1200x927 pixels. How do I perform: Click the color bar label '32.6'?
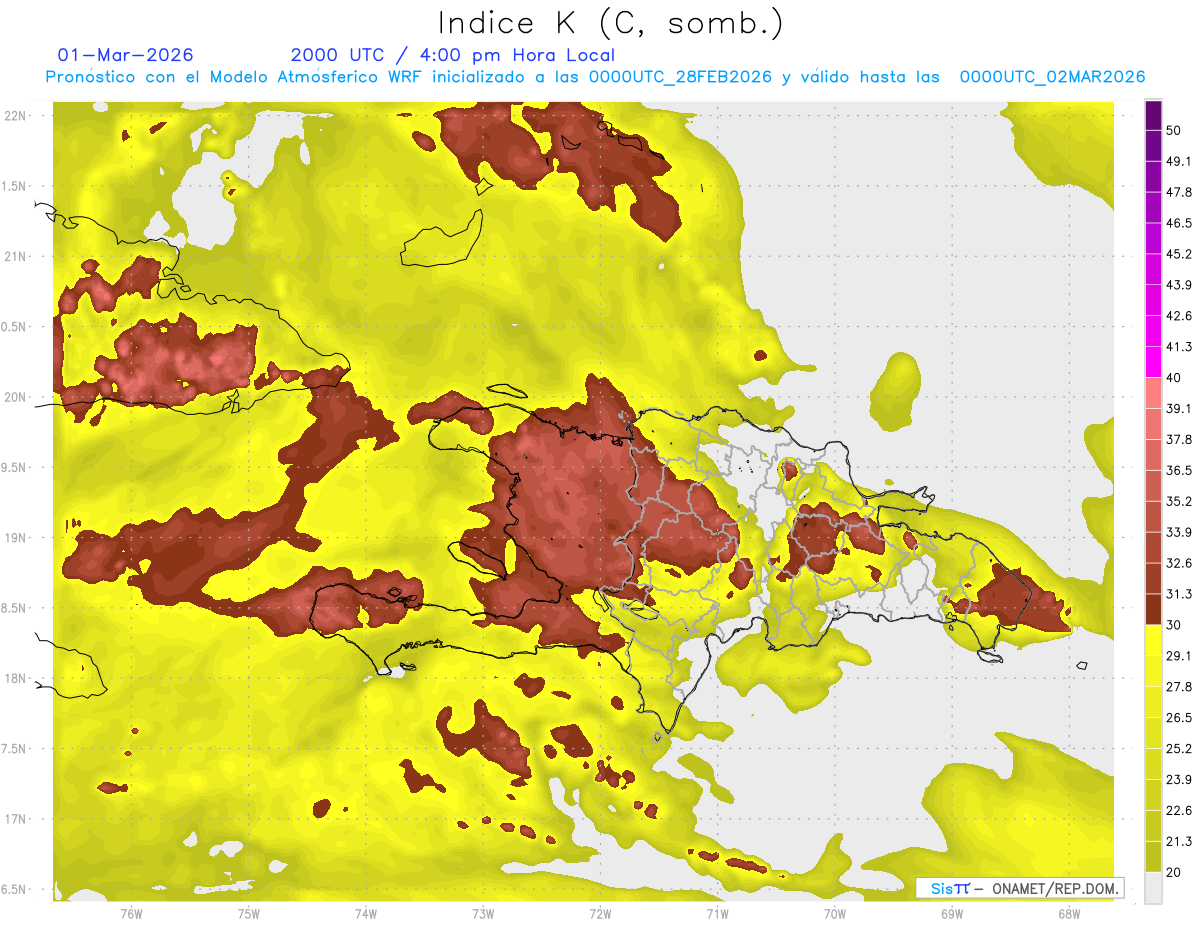[x=1179, y=563]
